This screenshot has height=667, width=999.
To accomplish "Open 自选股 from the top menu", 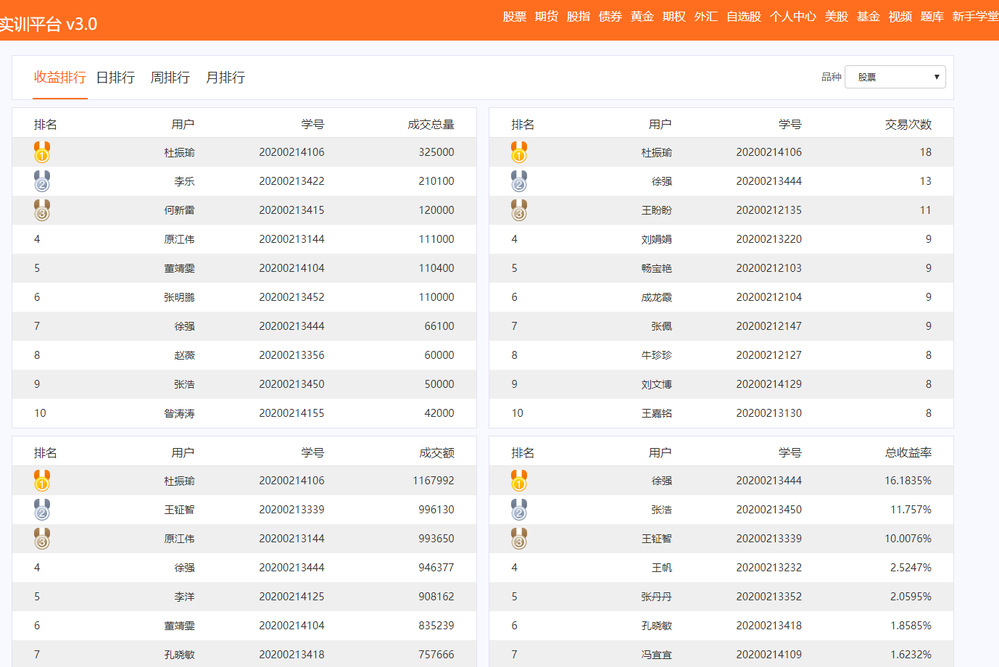I will point(743,16).
